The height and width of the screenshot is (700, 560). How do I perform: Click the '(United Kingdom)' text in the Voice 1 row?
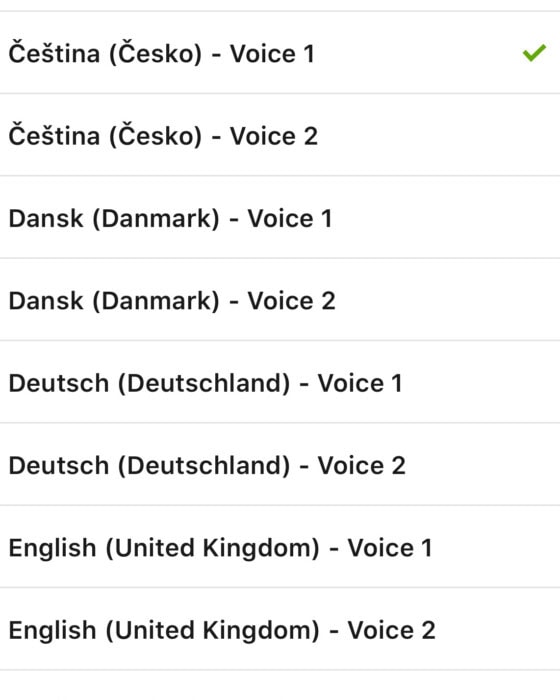pyautogui.click(x=213, y=548)
